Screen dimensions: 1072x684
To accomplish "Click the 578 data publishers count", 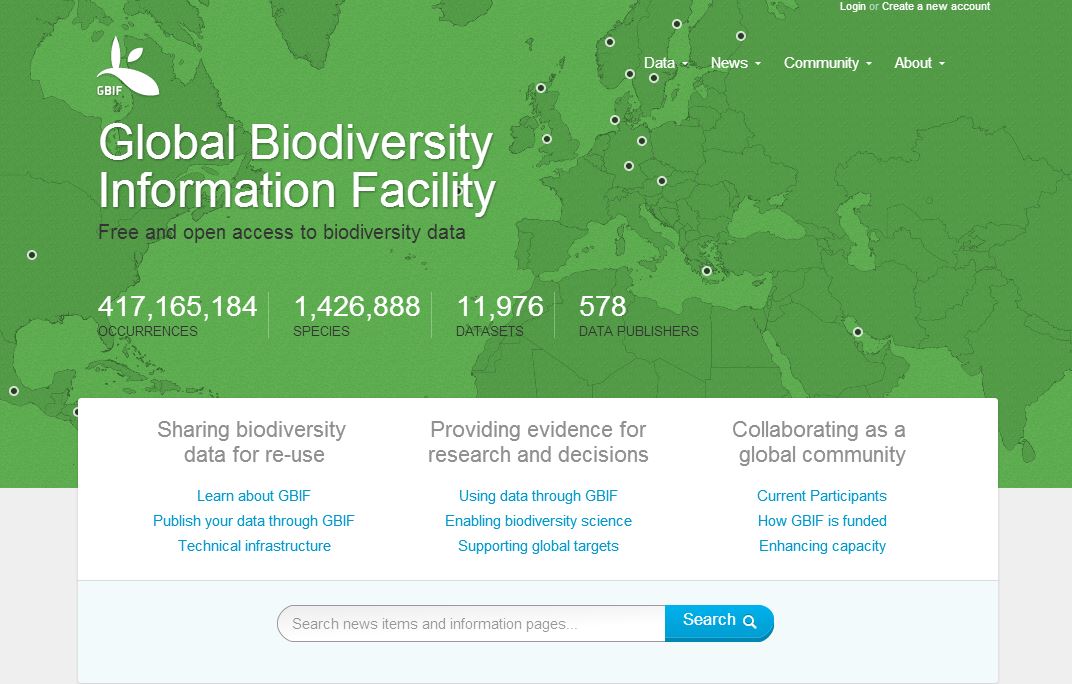I will click(x=602, y=306).
